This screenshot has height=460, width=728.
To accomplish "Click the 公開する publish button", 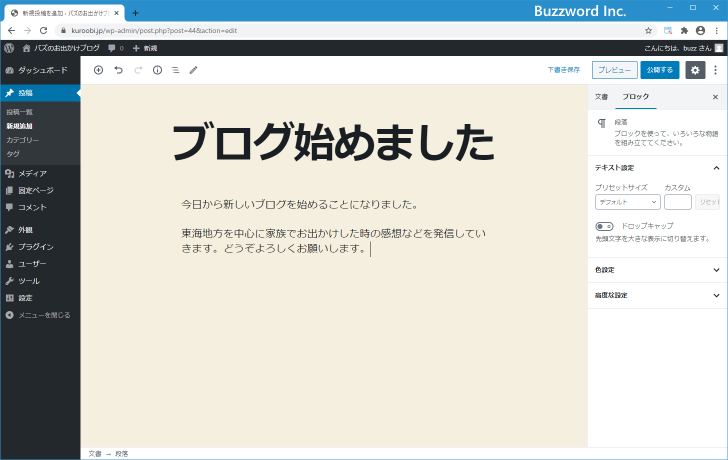I will [x=660, y=70].
